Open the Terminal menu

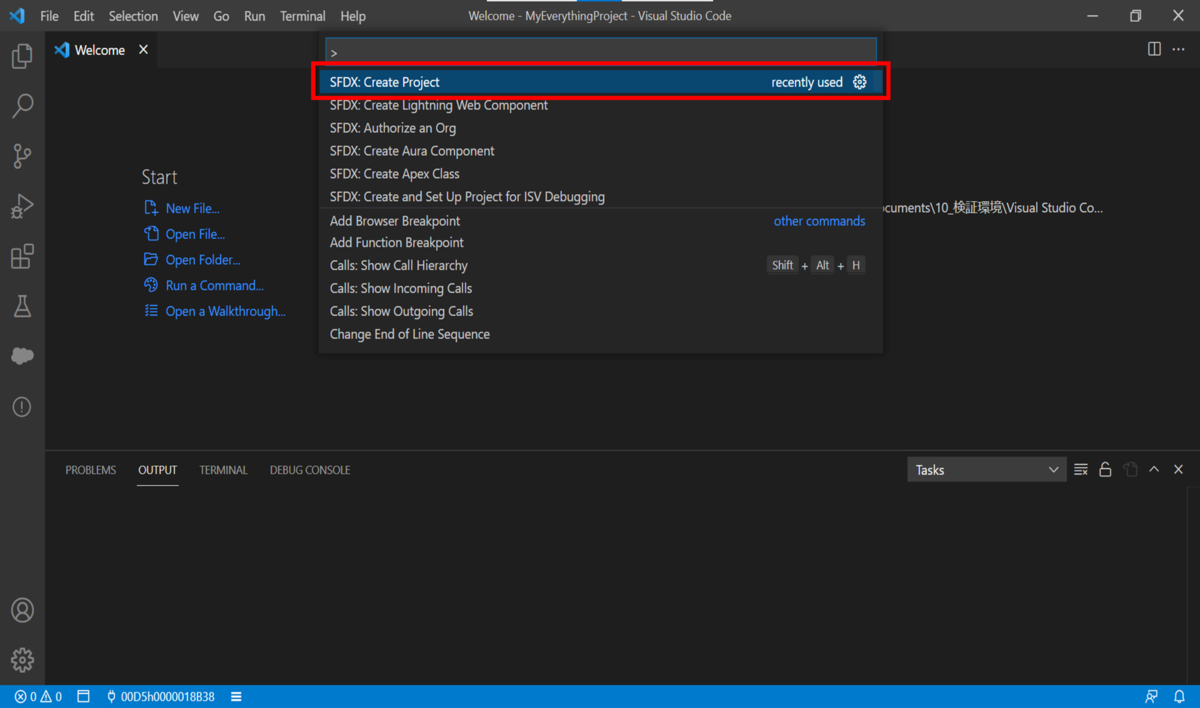pyautogui.click(x=302, y=16)
